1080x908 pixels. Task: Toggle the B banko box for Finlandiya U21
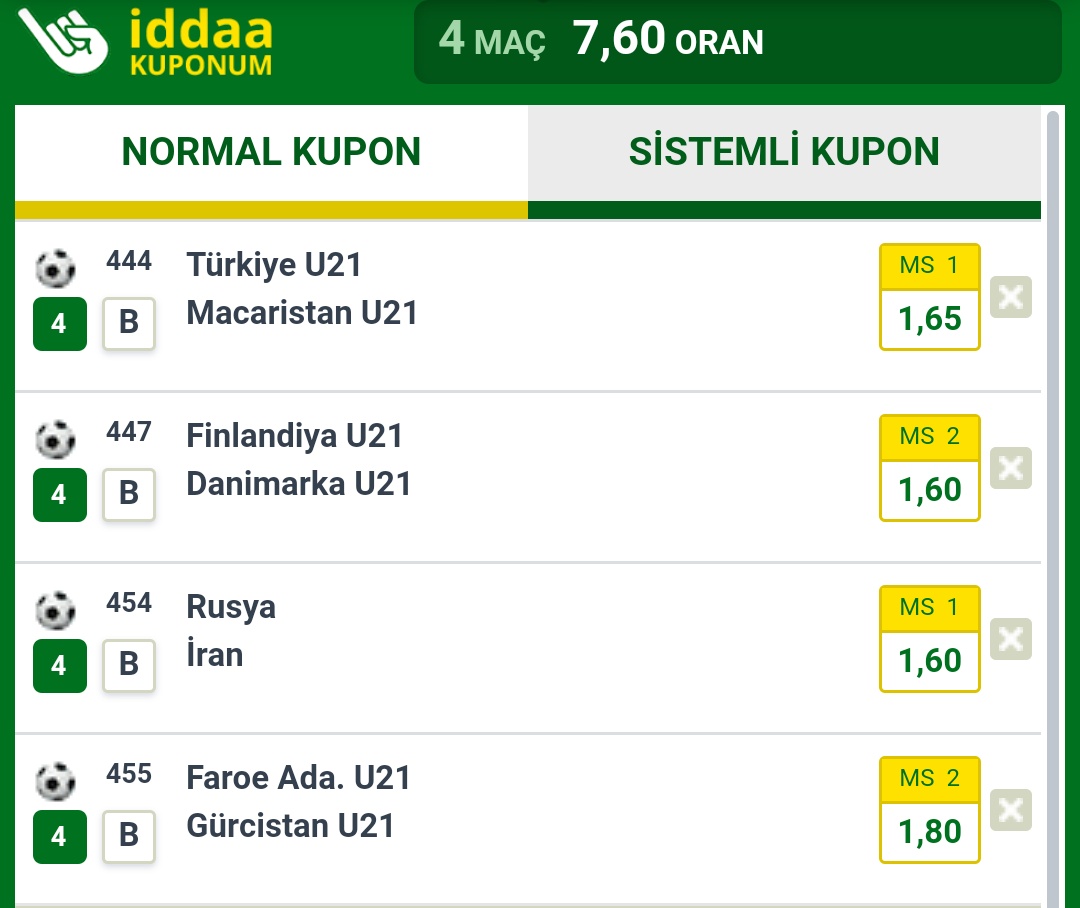pyautogui.click(x=129, y=494)
